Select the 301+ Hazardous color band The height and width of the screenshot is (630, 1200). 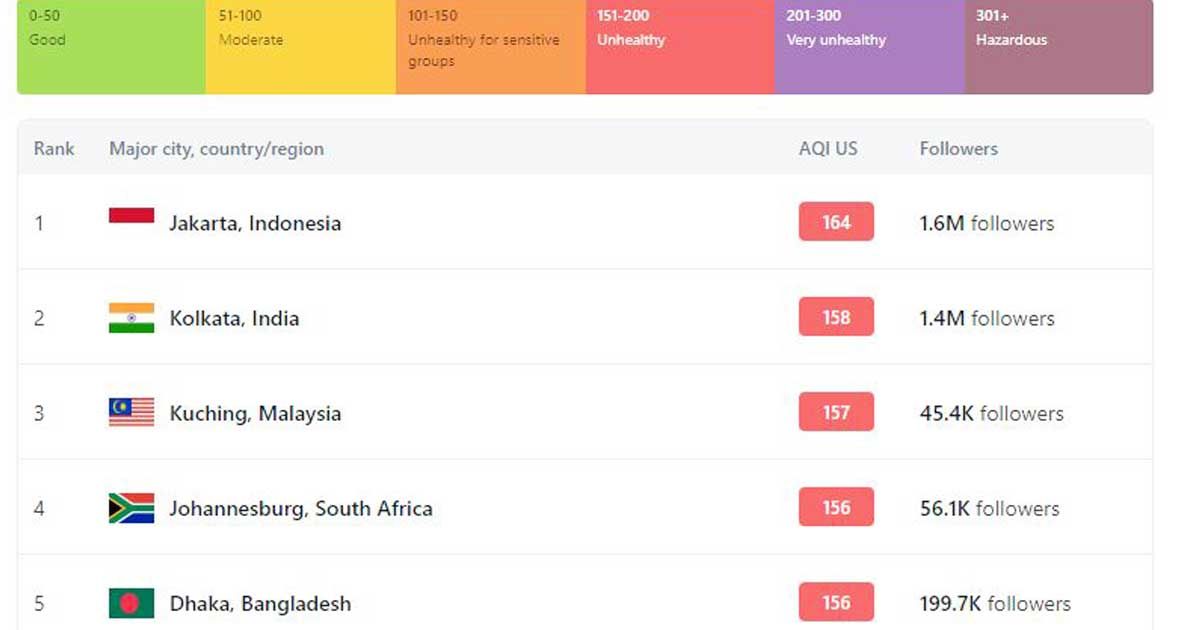[1059, 47]
